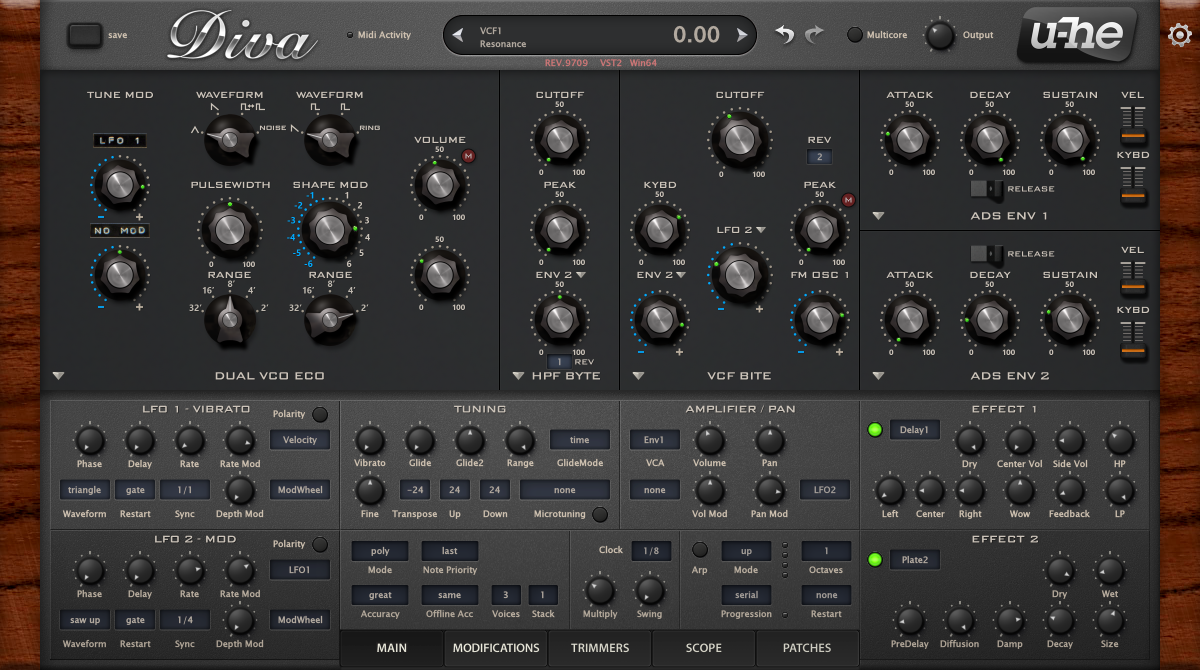Open the VCF BITE module menu triangle

click(638, 376)
